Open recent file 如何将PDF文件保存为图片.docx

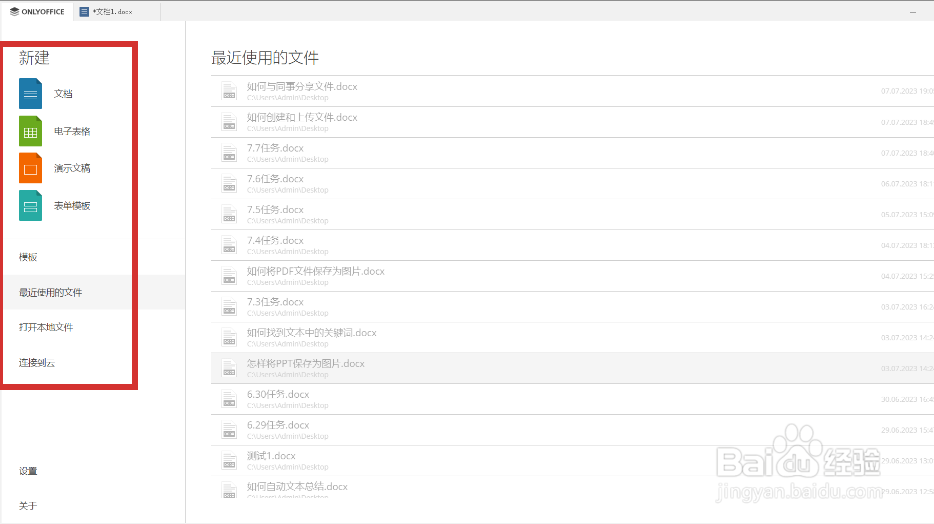click(572, 276)
